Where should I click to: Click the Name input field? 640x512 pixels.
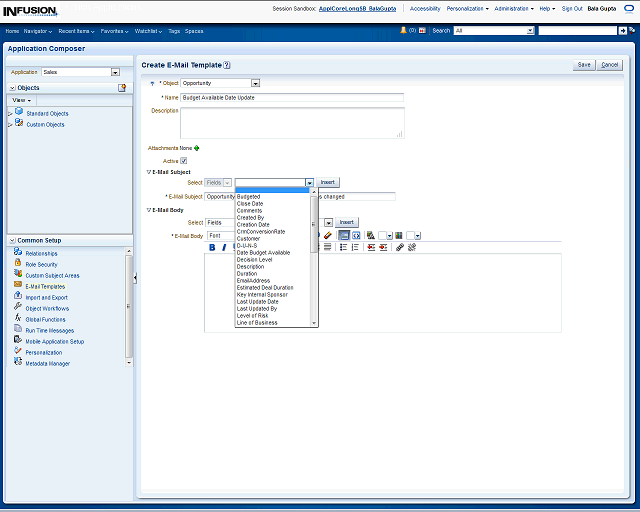pos(291,98)
